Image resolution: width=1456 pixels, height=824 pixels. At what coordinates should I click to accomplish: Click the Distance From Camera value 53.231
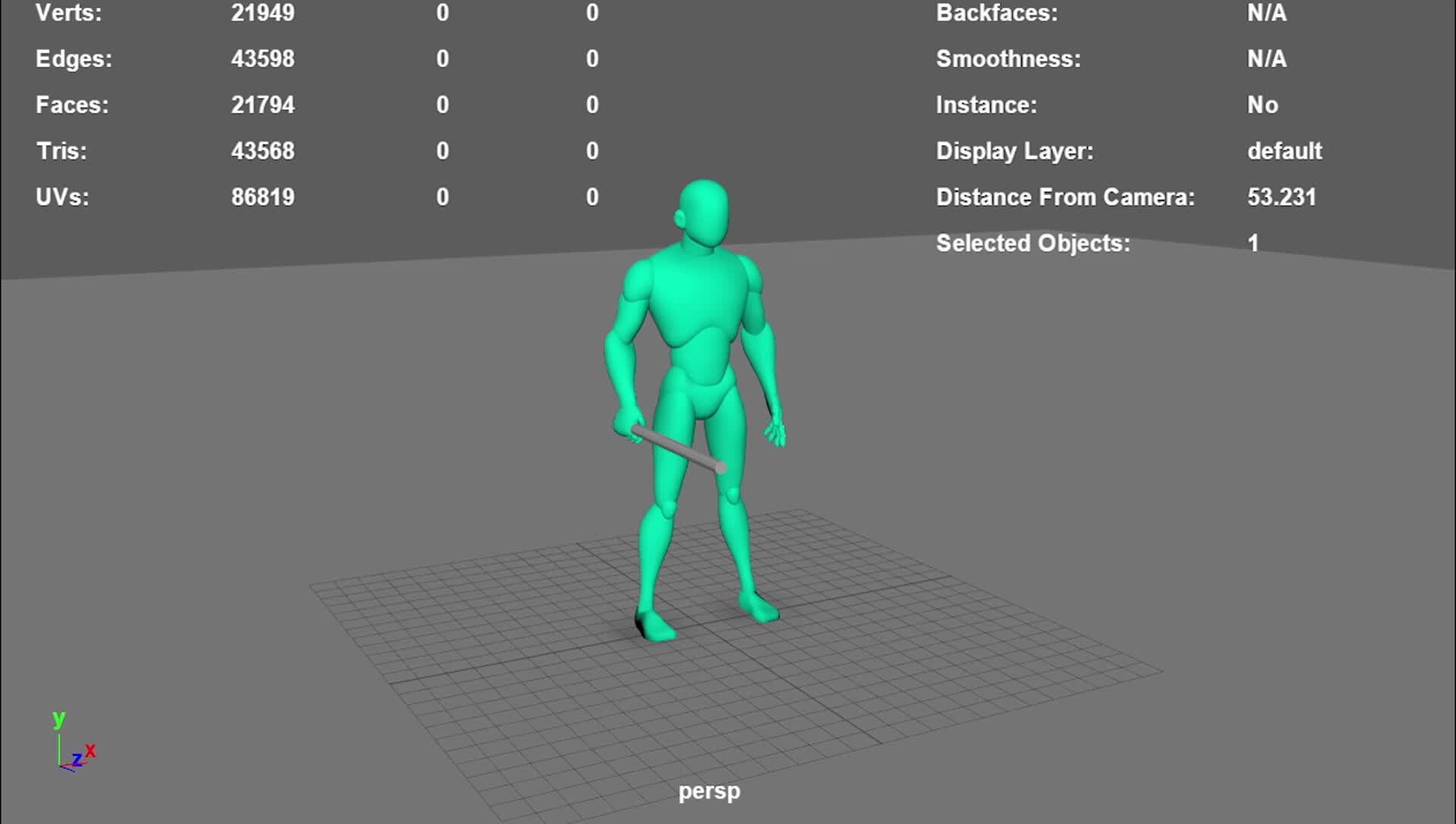tap(1282, 197)
